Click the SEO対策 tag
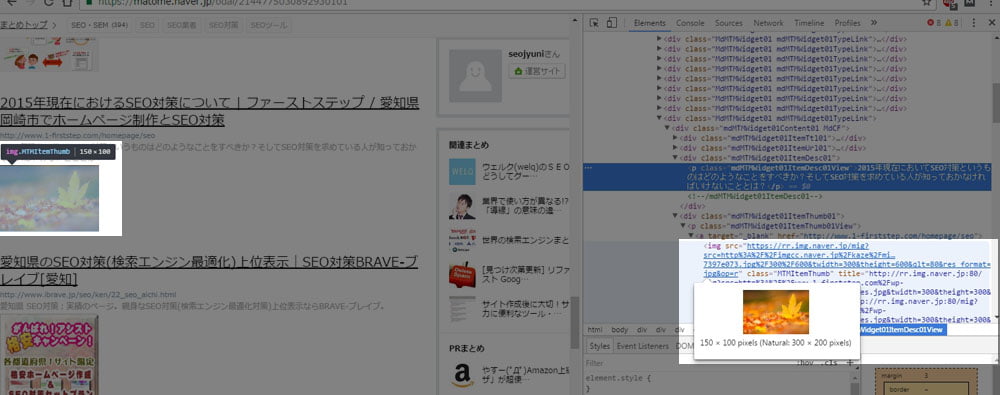Screen dimensions: 1000x395 (x=223, y=26)
